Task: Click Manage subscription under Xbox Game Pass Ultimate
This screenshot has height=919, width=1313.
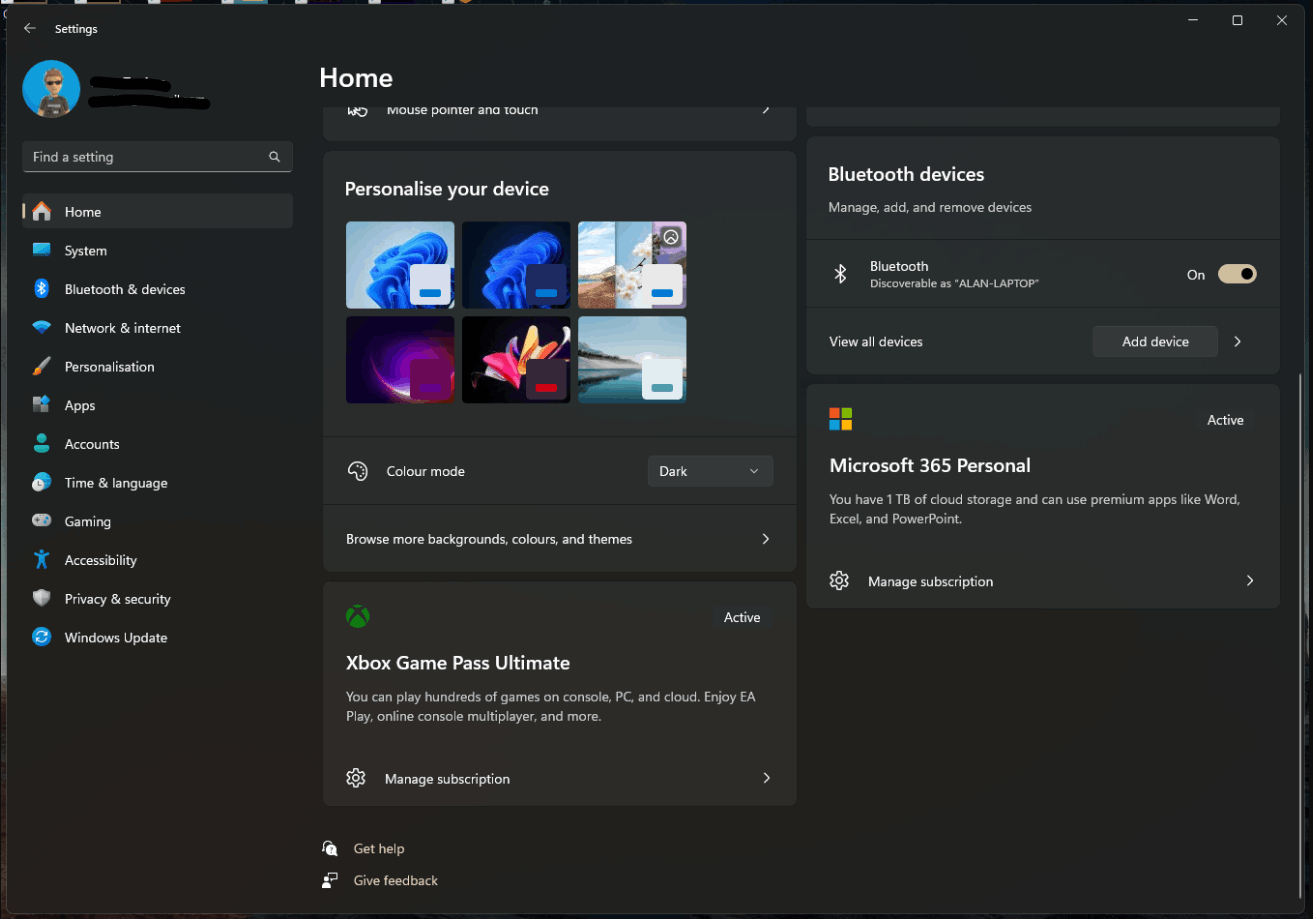Action: click(x=447, y=779)
